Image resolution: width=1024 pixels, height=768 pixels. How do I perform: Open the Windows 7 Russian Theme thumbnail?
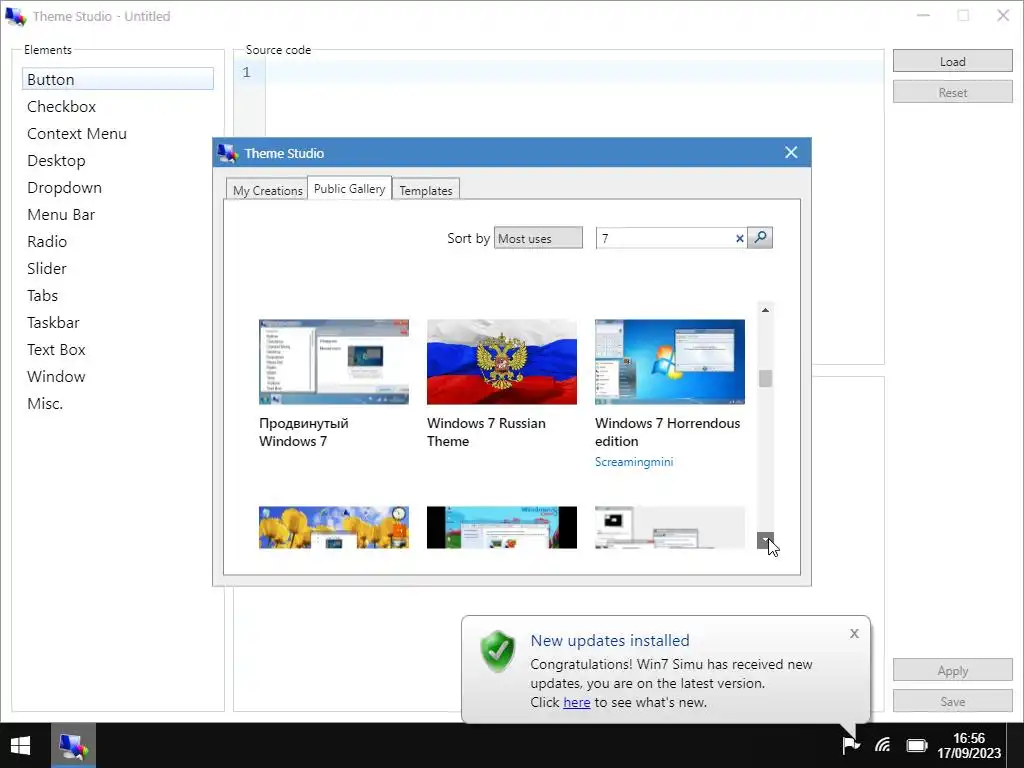(x=502, y=362)
